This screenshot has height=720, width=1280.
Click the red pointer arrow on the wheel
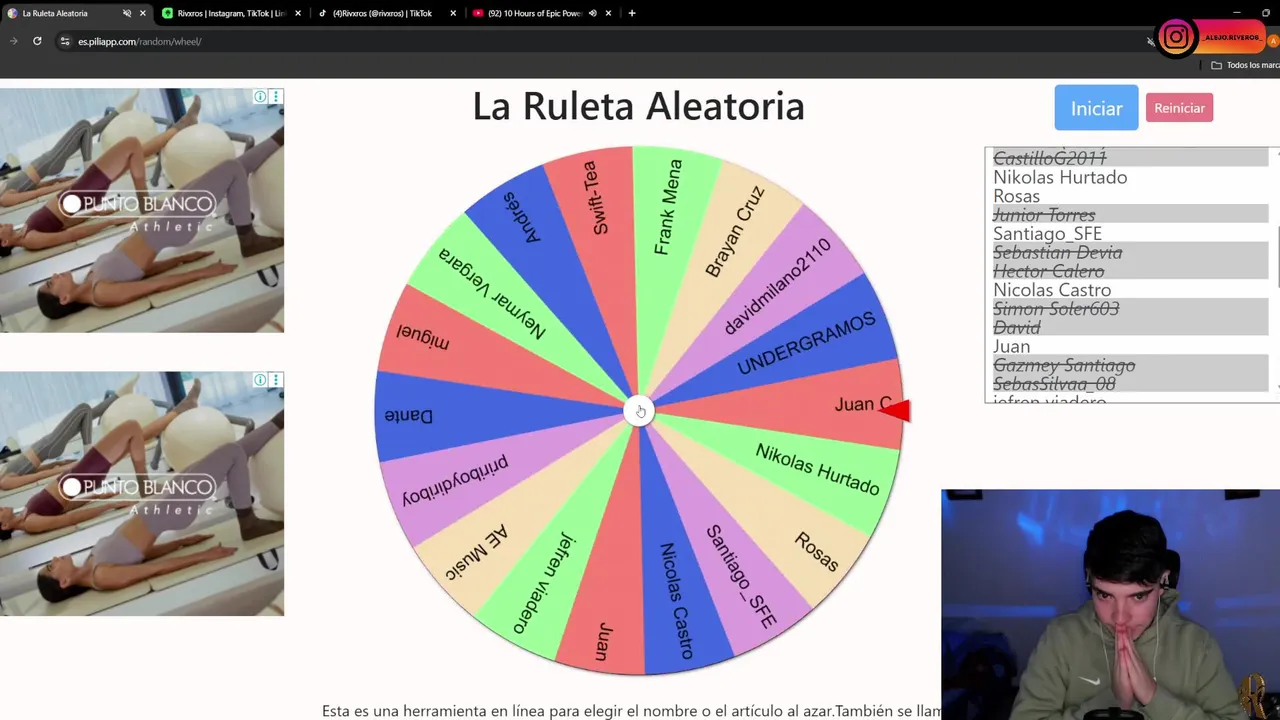click(895, 410)
